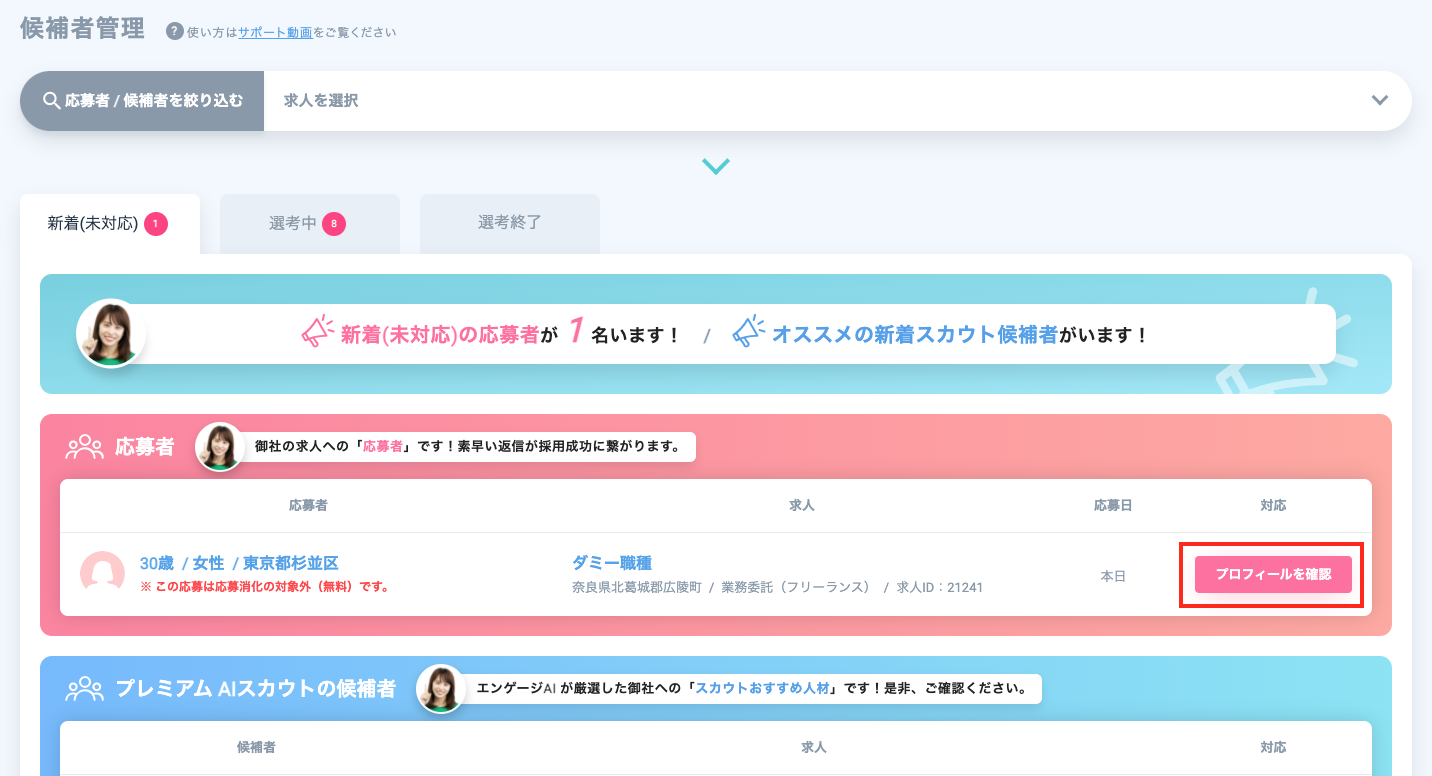Click the 候補者管理 page title
Image resolution: width=1432 pixels, height=776 pixels.
83,29
